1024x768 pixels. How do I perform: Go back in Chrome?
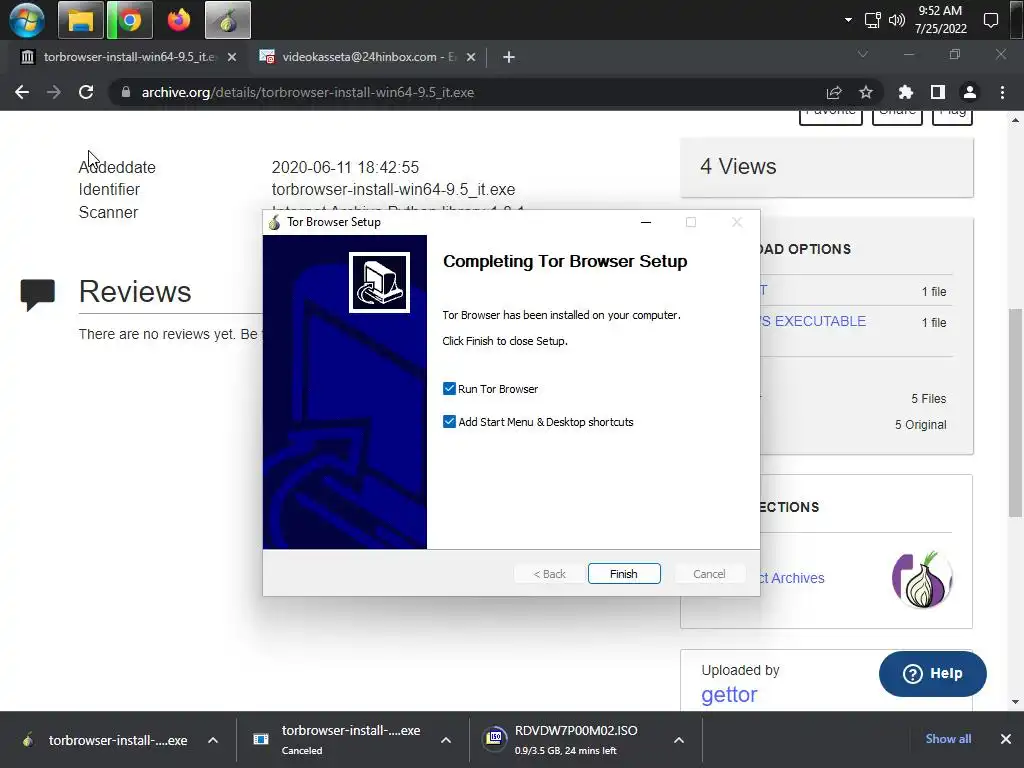pos(22,92)
